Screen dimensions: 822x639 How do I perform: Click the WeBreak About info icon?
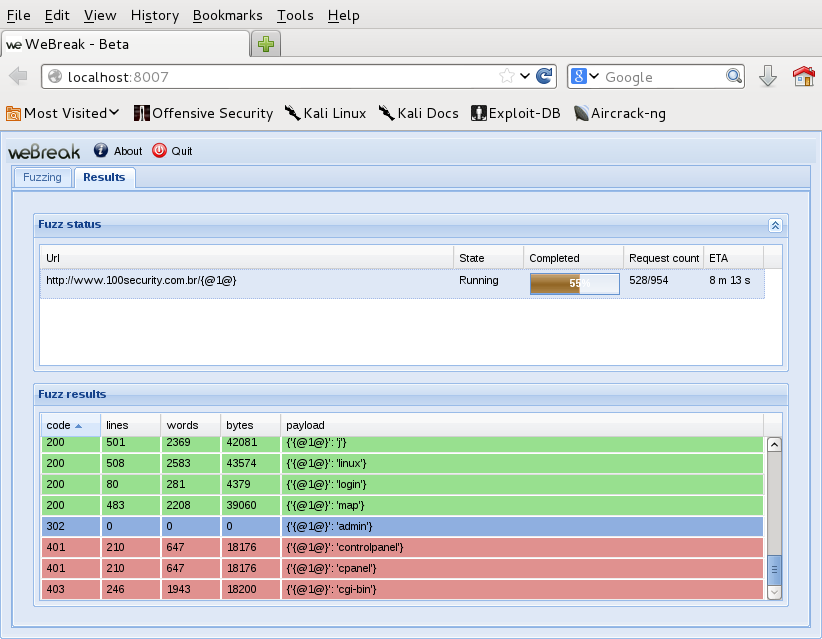click(x=101, y=150)
